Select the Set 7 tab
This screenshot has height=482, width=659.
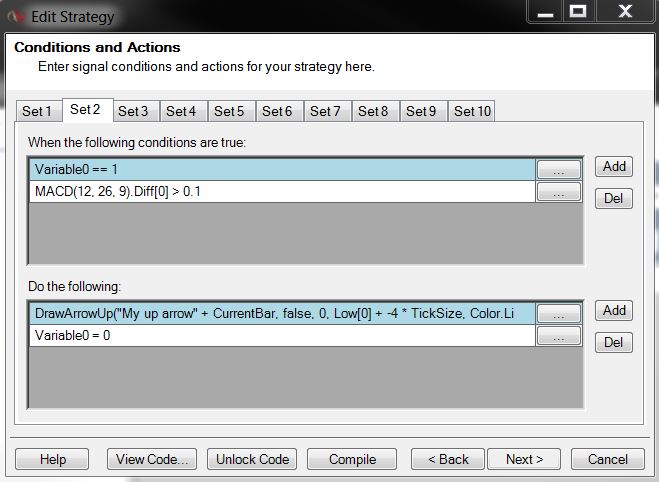pyautogui.click(x=327, y=111)
